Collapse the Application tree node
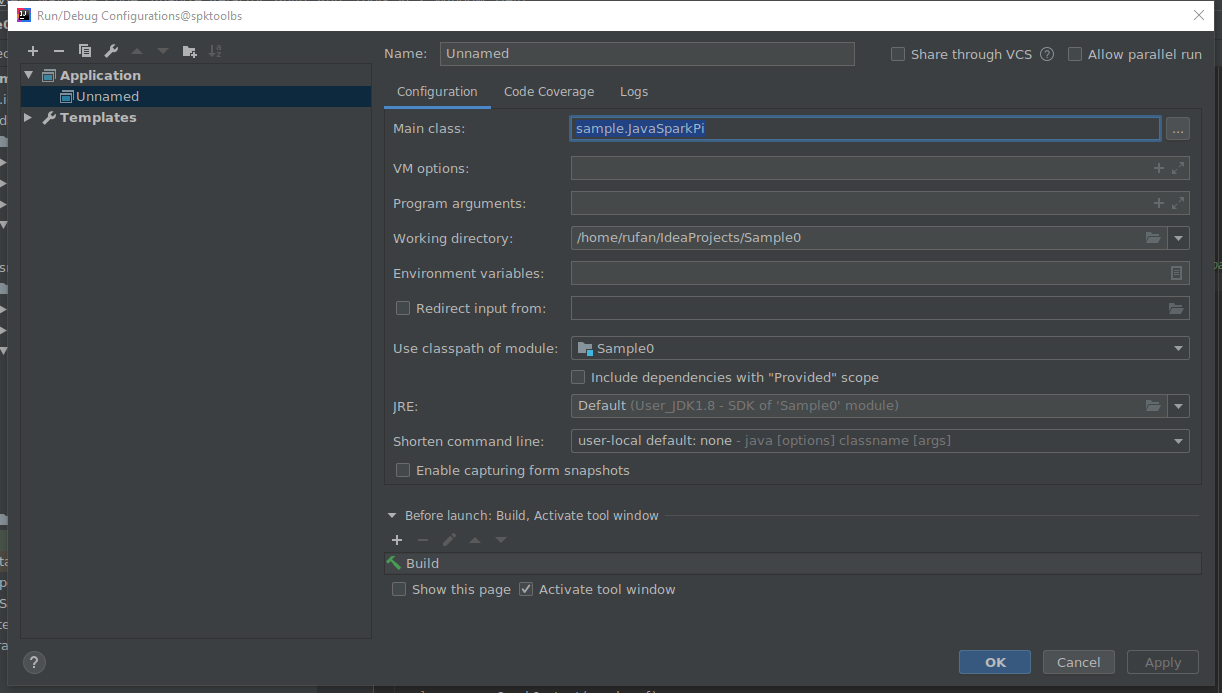The image size is (1222, 693). [x=29, y=75]
